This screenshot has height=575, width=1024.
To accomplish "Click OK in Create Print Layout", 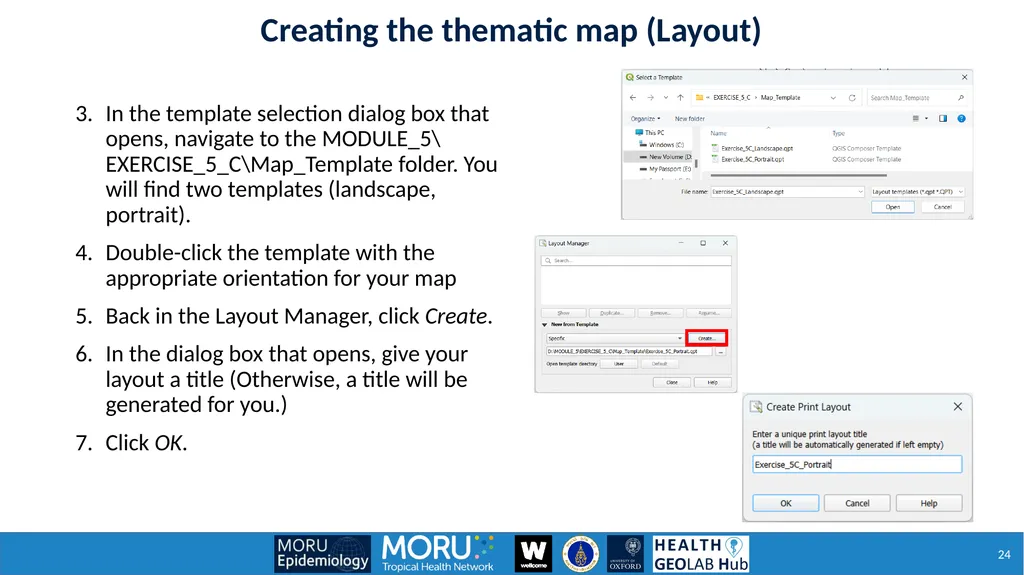I will click(786, 503).
